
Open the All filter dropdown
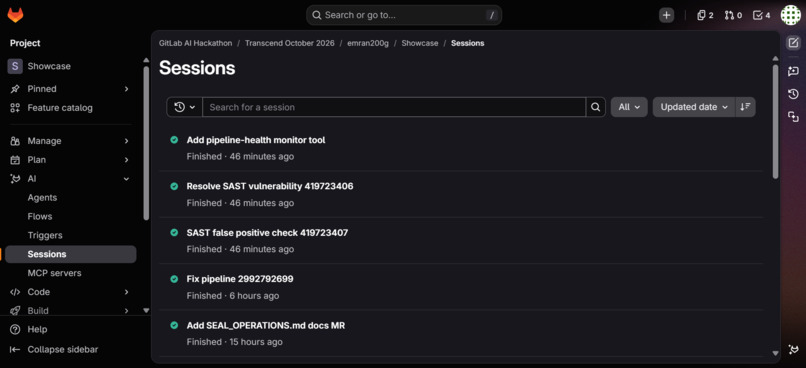click(629, 107)
